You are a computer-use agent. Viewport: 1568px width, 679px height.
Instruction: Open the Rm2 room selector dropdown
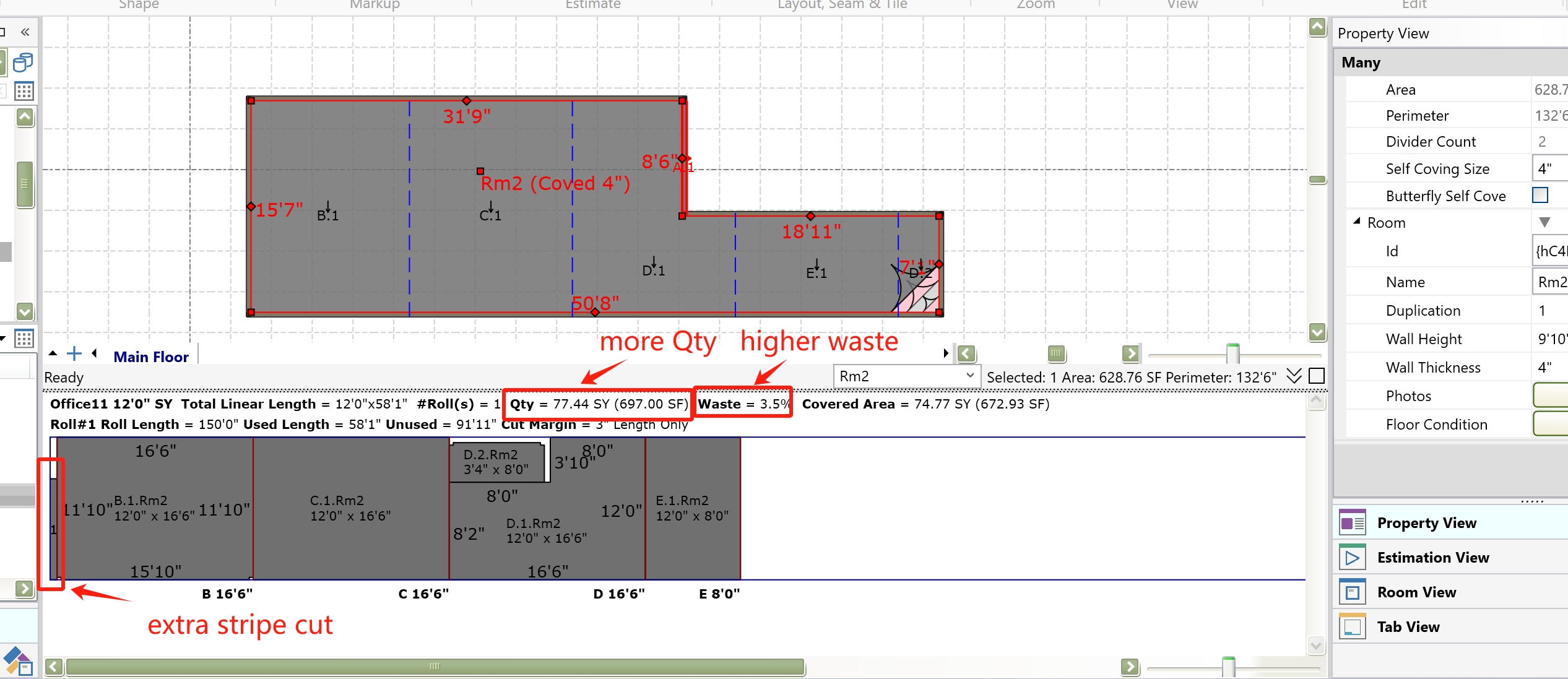click(x=969, y=376)
